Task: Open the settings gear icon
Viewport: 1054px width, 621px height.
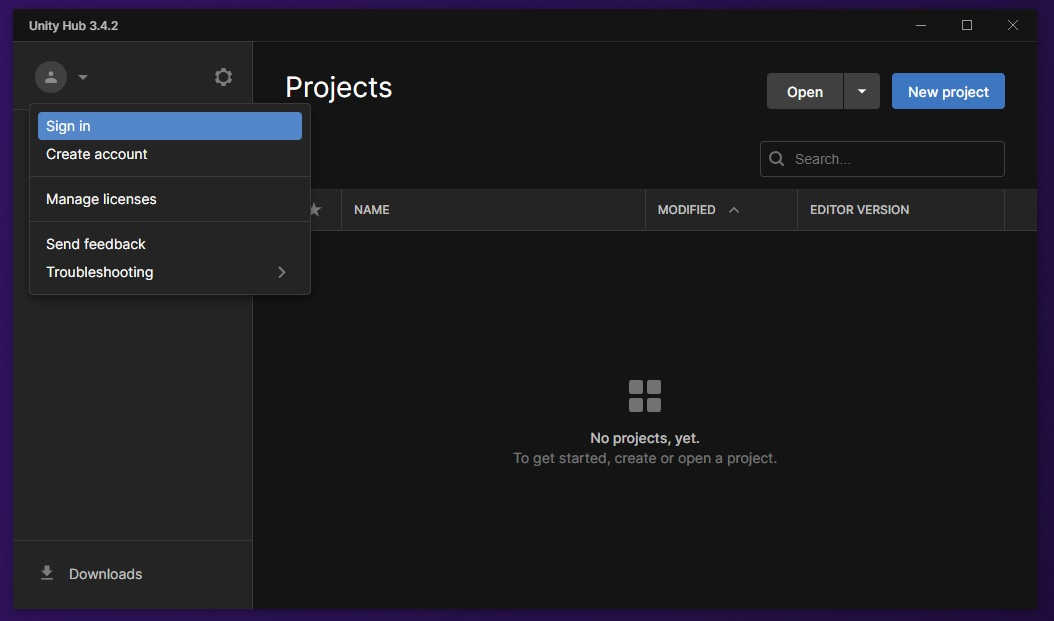Action: pyautogui.click(x=223, y=76)
